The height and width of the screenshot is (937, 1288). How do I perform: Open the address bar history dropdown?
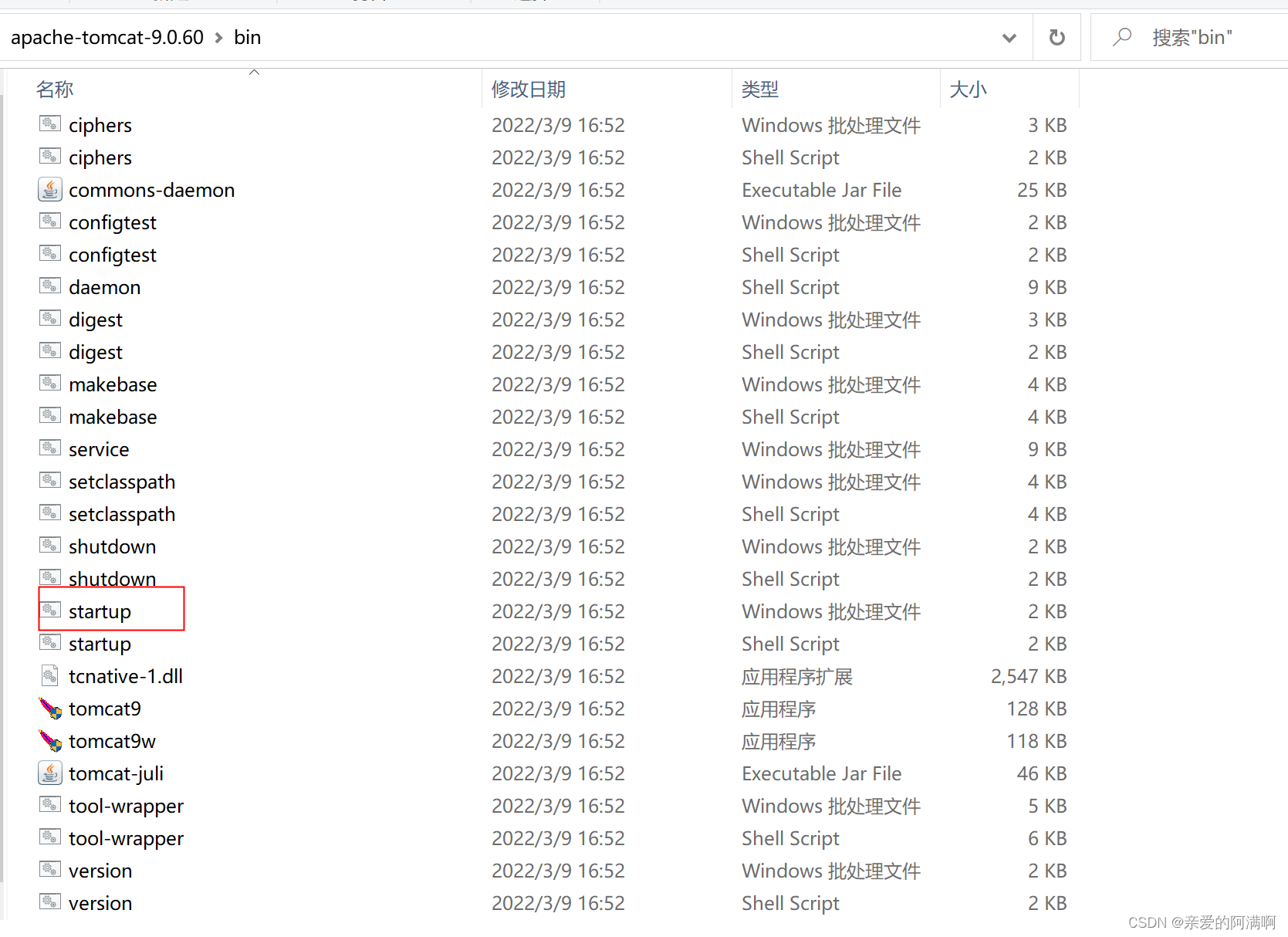tap(1009, 38)
